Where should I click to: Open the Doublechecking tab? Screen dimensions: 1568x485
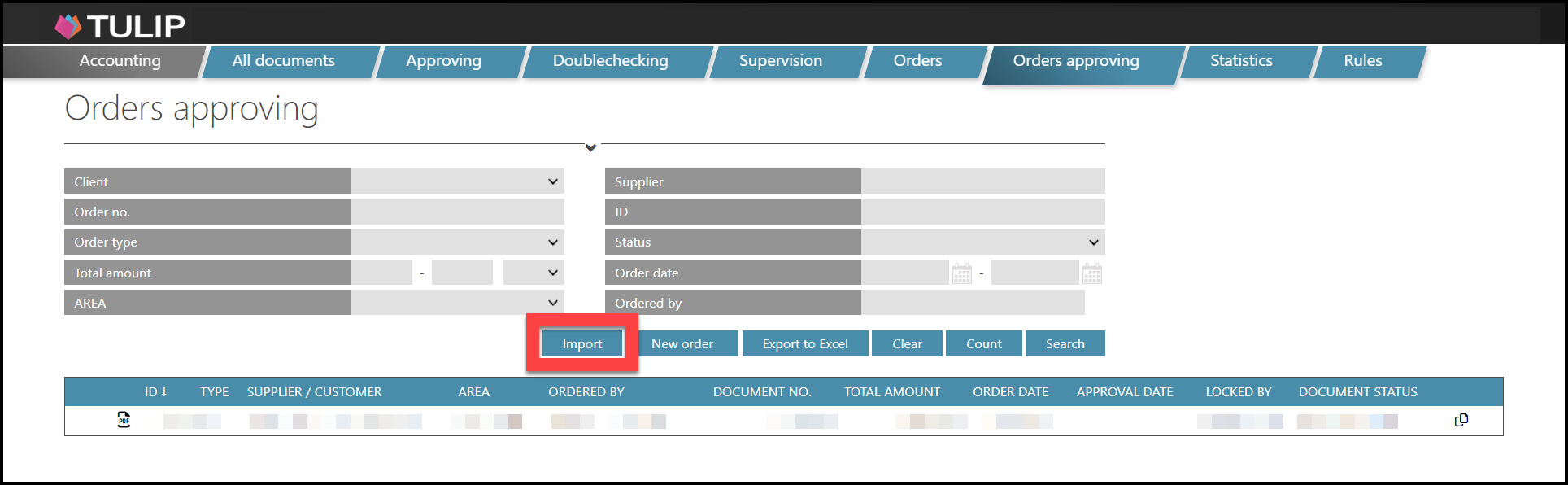pyautogui.click(x=610, y=61)
